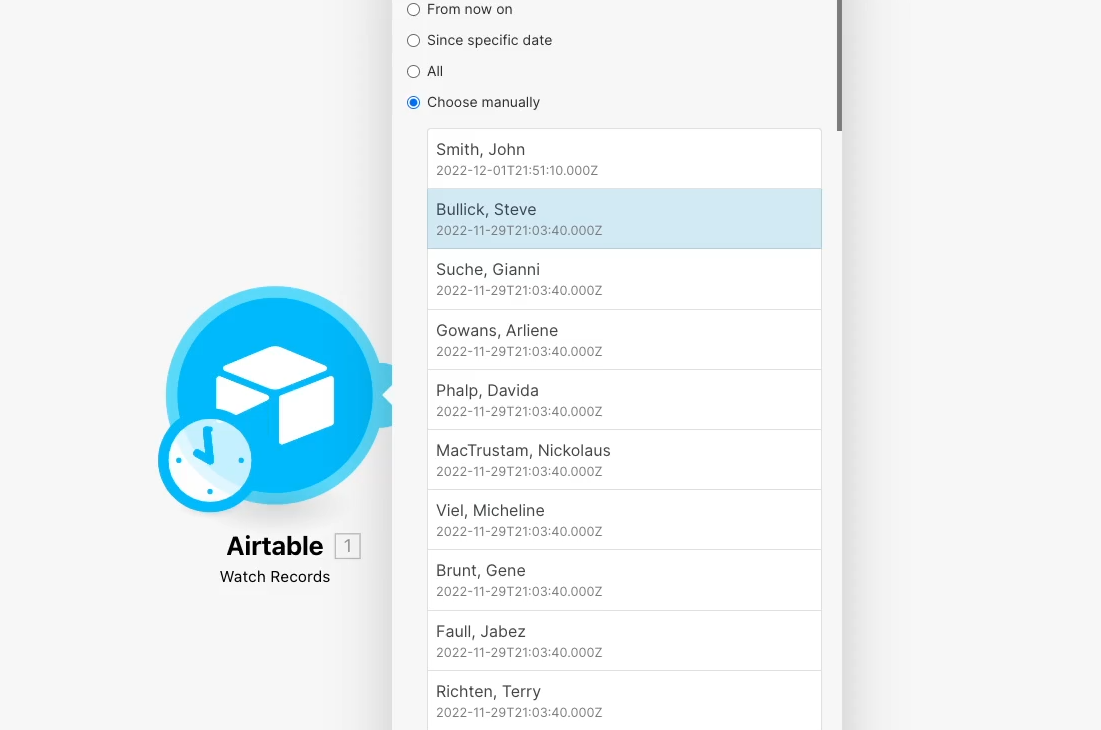Select the 'All' radio option
Viewport: 1101px width, 730px height.
(x=414, y=72)
